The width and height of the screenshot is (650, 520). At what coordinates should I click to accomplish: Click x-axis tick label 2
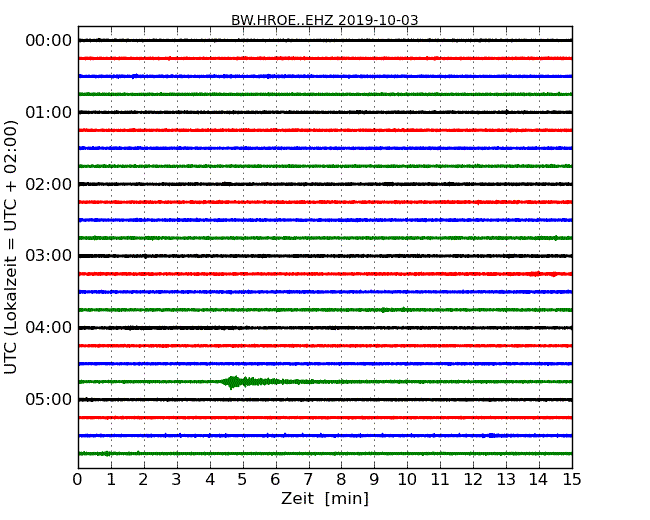[143, 479]
